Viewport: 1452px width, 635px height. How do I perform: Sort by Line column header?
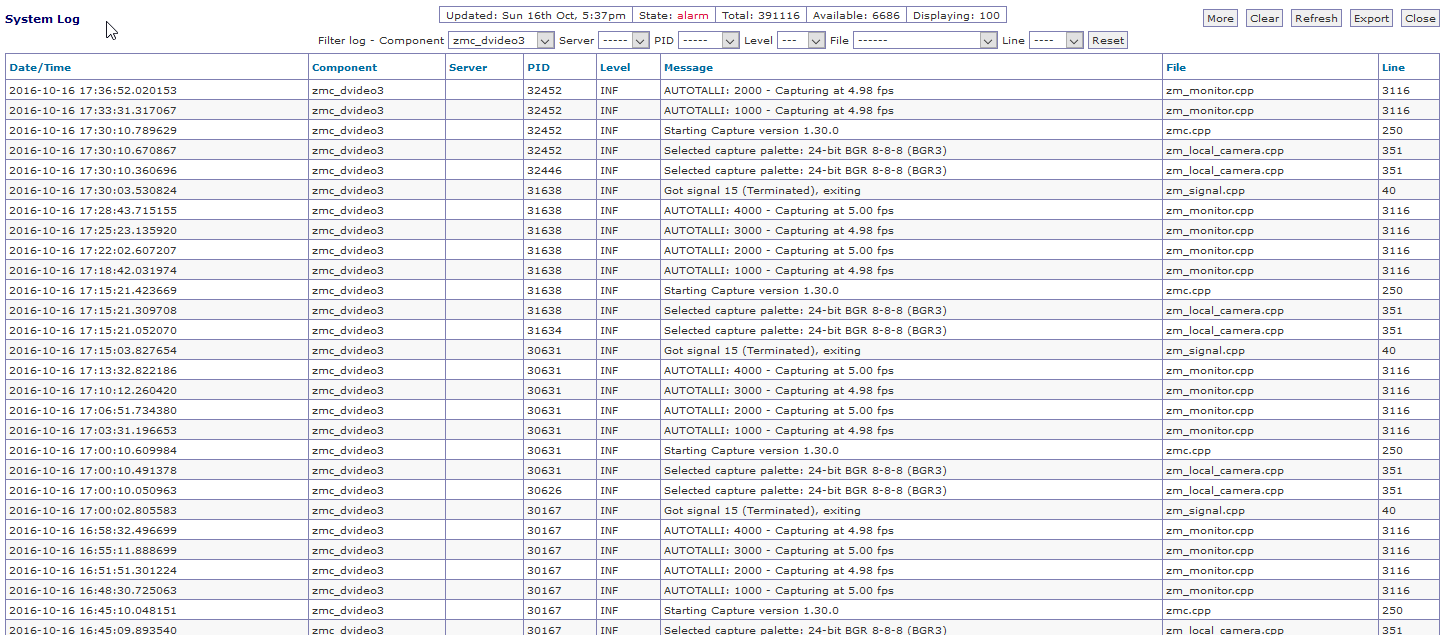click(x=1393, y=68)
